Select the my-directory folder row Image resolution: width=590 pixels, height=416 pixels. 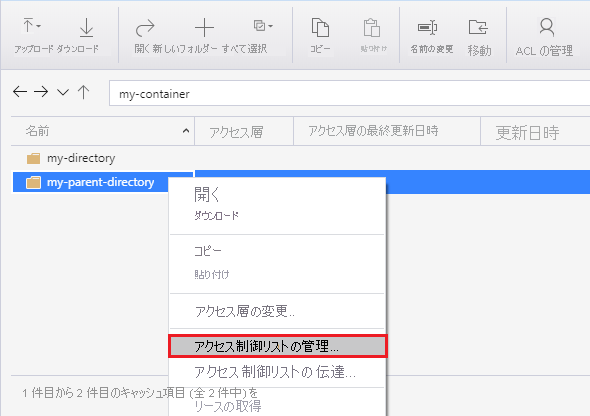(x=301, y=158)
